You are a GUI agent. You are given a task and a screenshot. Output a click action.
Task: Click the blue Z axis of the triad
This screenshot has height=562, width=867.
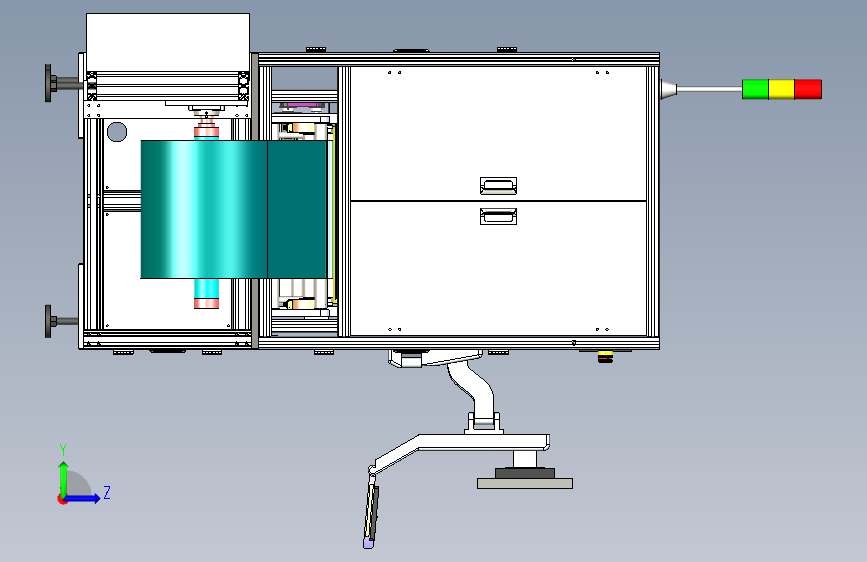[83, 498]
